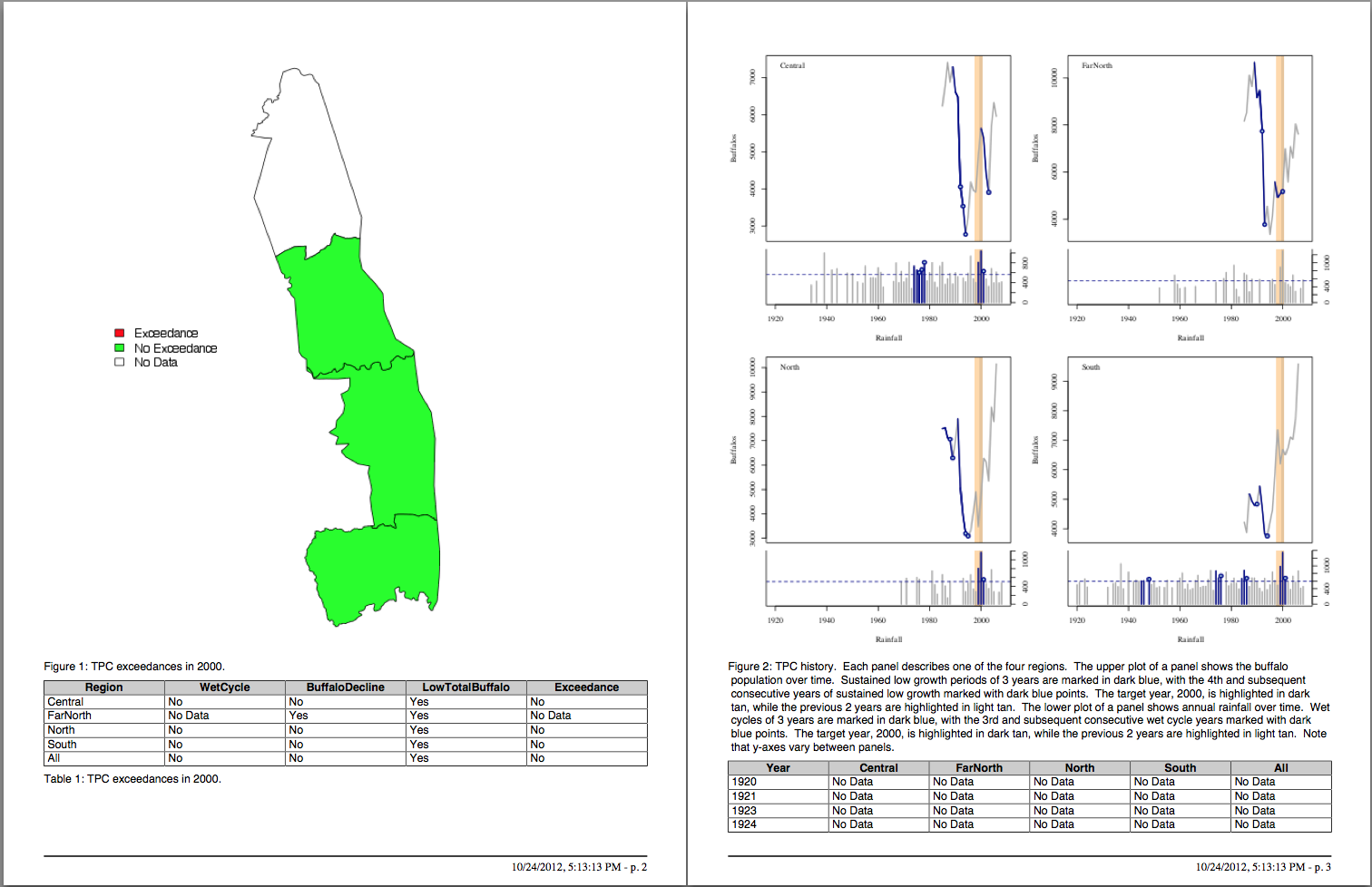
Task: Click the 'Exceedance' column header in Table 1
Action: pyautogui.click(x=587, y=687)
